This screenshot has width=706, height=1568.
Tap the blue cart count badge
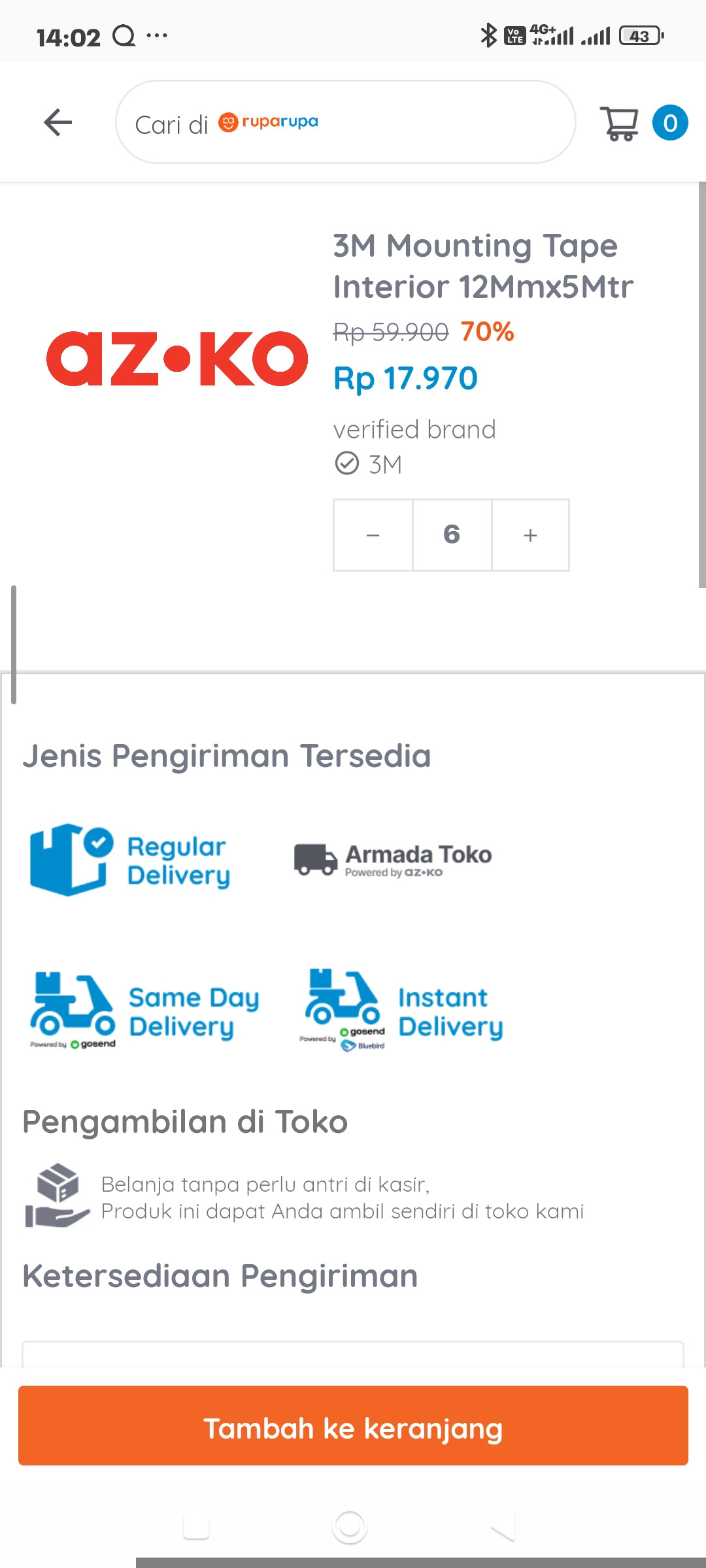[670, 123]
